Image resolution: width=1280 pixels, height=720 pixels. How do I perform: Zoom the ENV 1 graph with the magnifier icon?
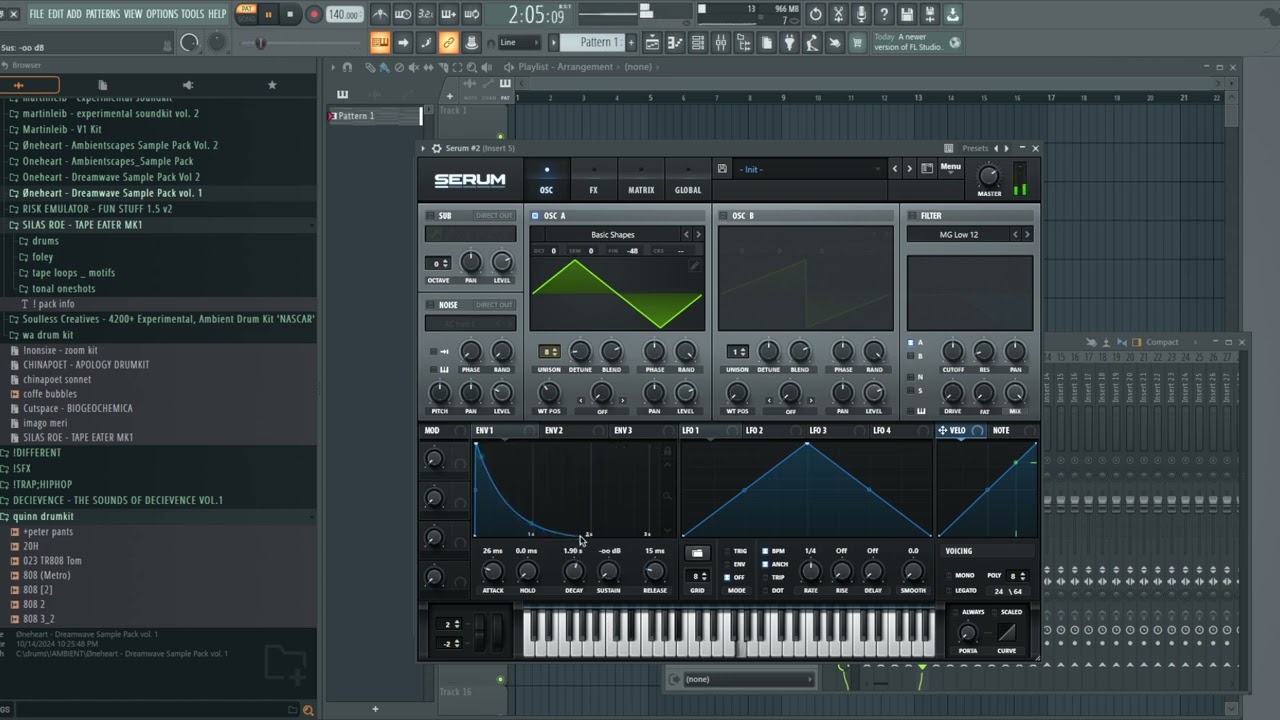pyautogui.click(x=667, y=496)
